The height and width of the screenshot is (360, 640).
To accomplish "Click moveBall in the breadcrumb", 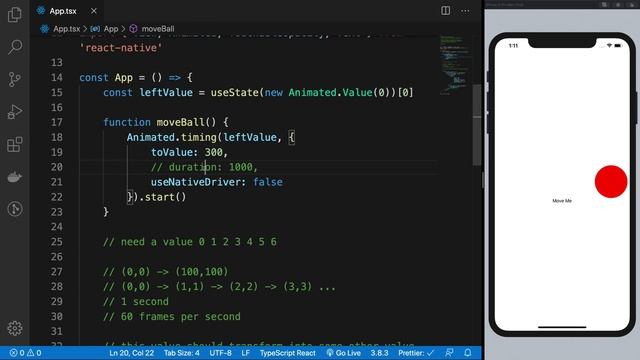I will pos(158,29).
